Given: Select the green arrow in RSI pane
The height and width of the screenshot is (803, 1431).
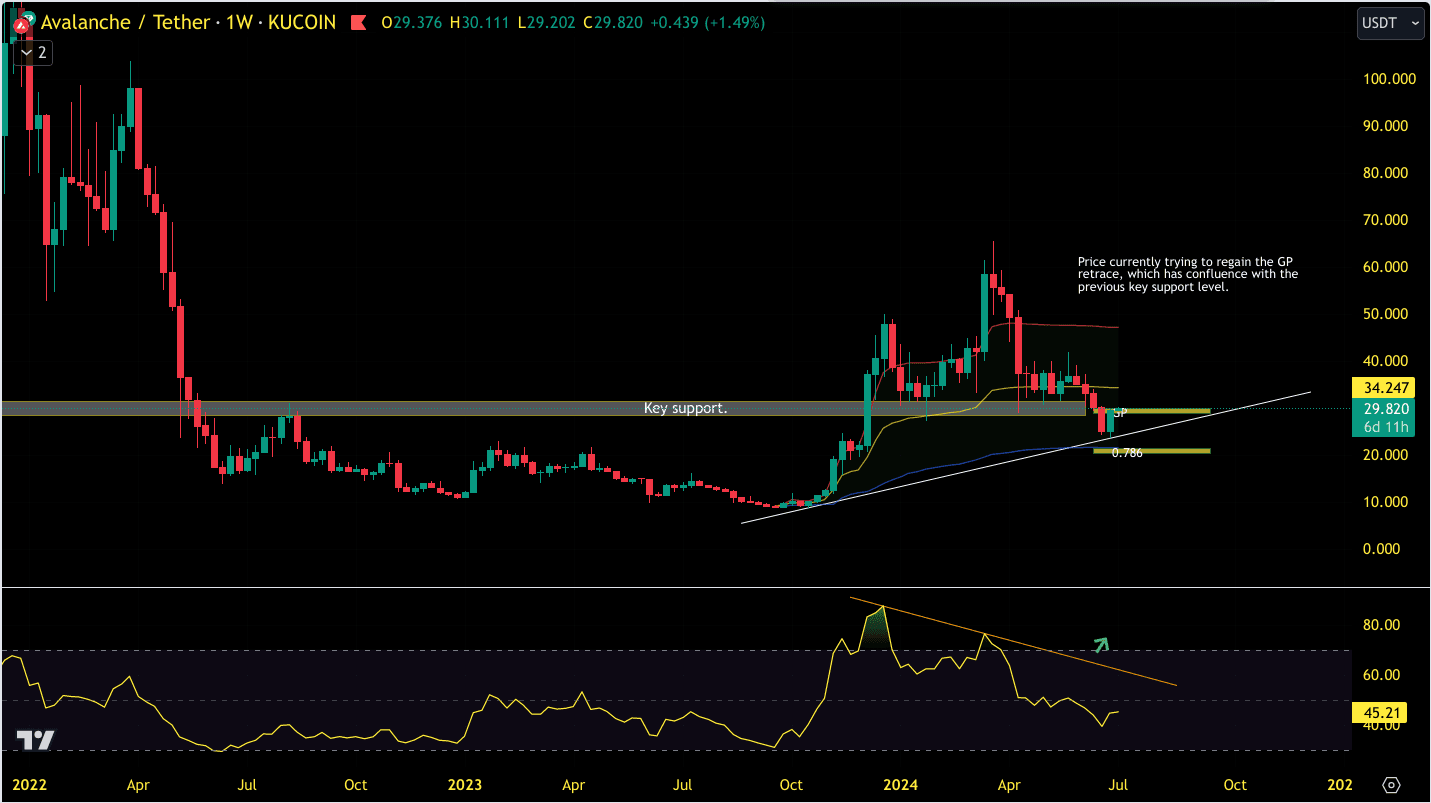Looking at the screenshot, I should pyautogui.click(x=1102, y=646).
